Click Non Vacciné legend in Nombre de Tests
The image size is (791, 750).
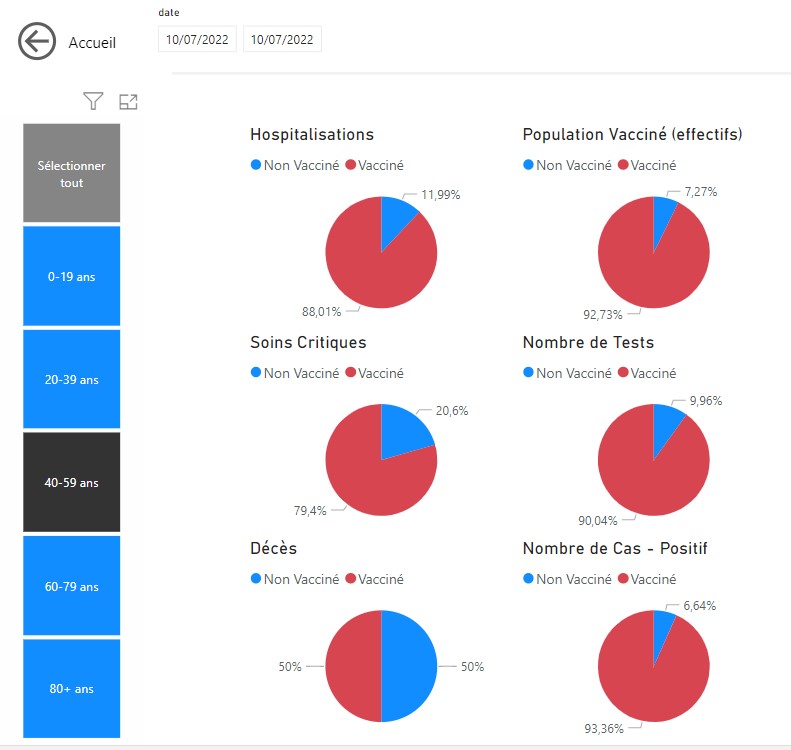(572, 373)
